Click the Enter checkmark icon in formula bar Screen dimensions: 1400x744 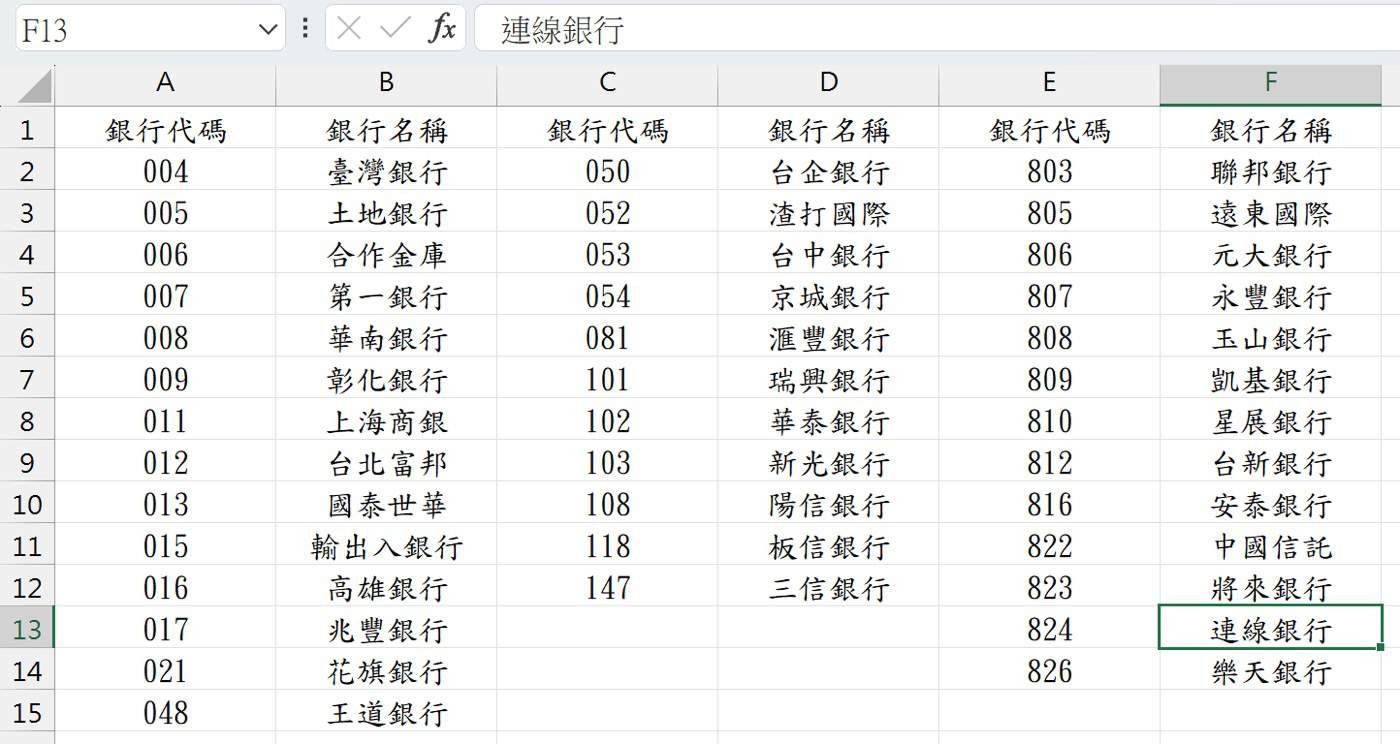tap(395, 29)
